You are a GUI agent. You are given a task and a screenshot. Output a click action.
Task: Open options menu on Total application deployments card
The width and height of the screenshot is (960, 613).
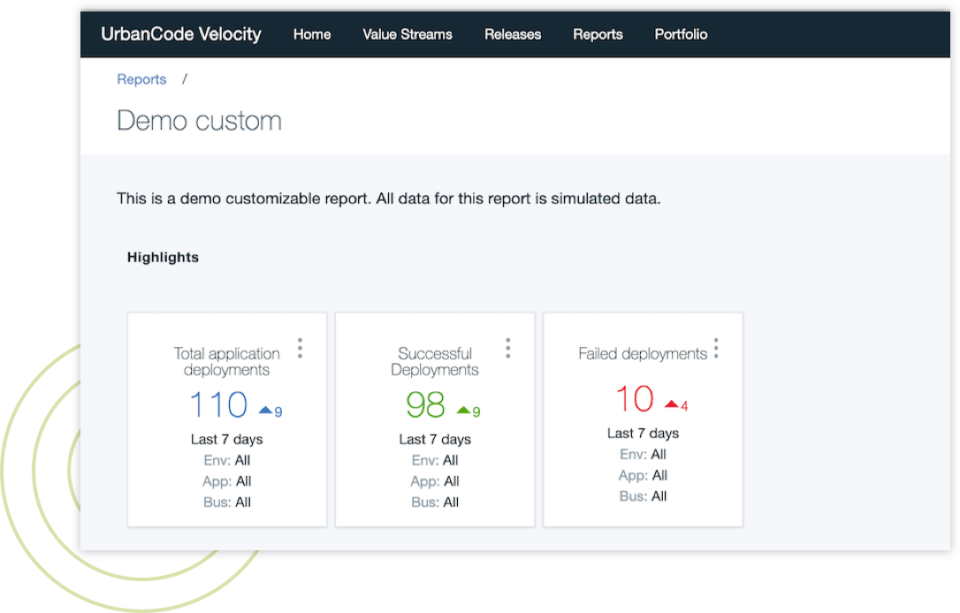coord(299,347)
